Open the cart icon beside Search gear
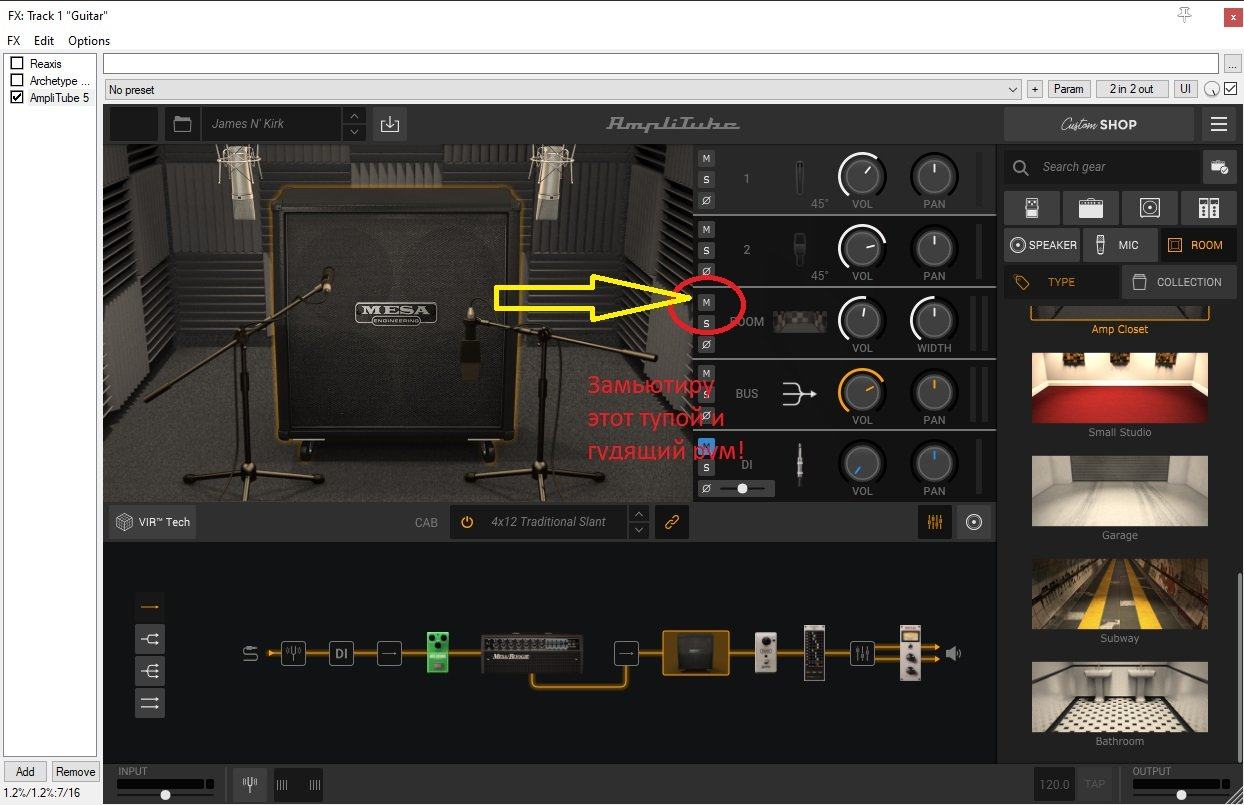 coord(1218,167)
